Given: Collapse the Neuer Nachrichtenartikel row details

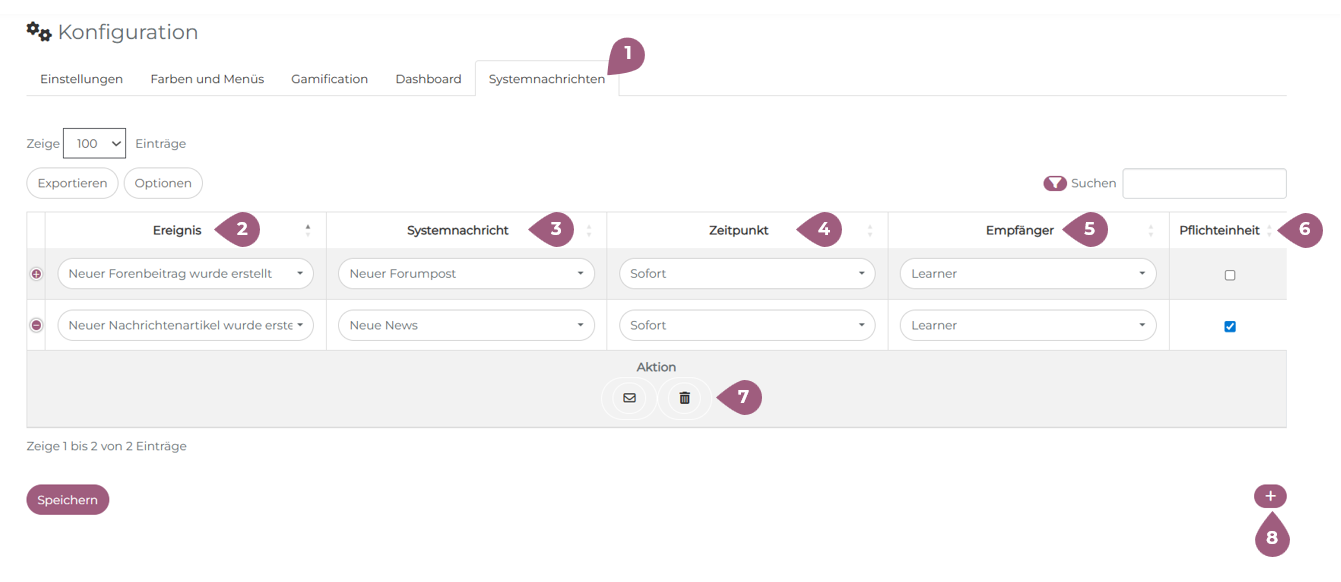Looking at the screenshot, I should 37,325.
